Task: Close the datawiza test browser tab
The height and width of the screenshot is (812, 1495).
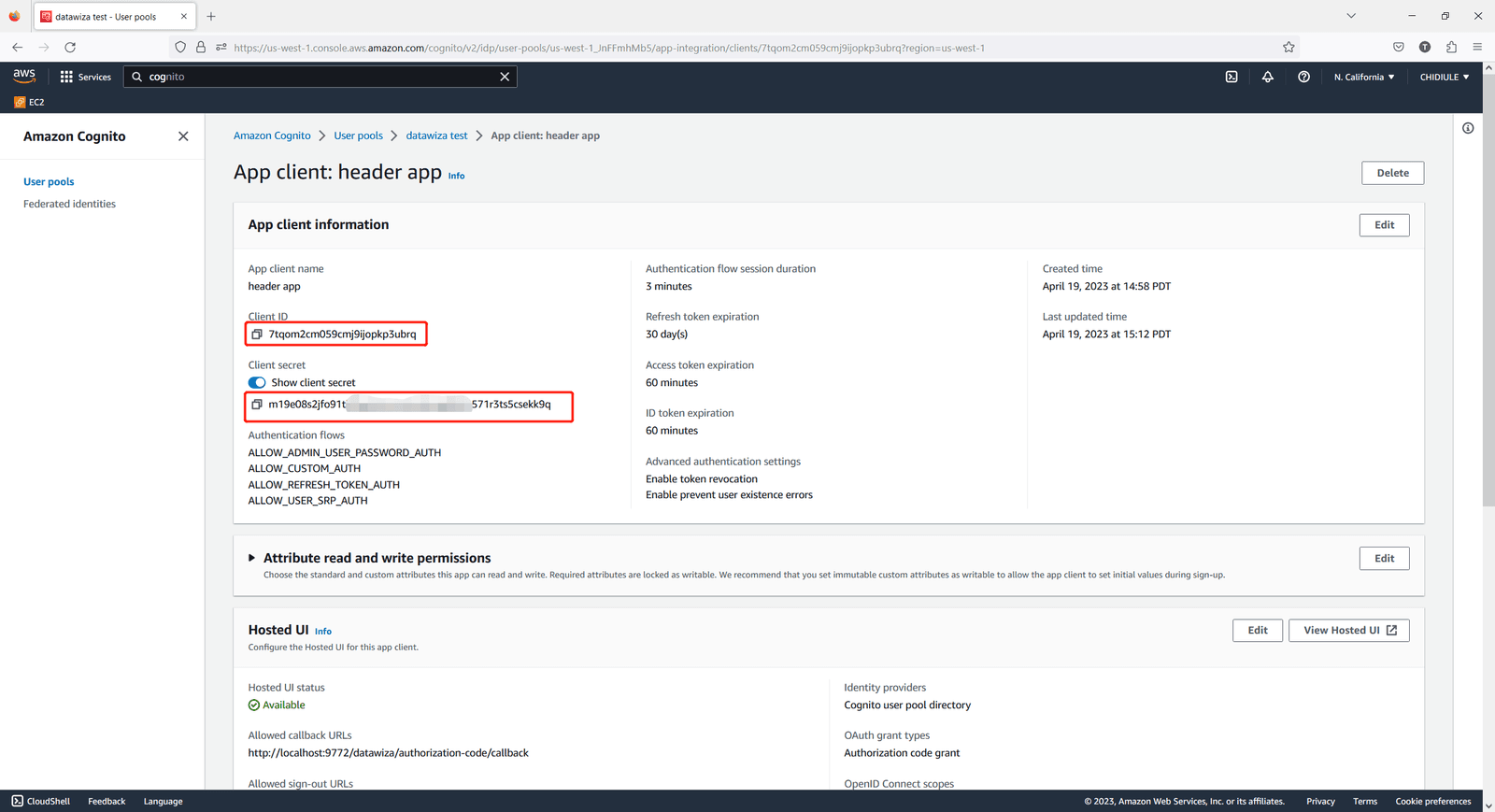Action: [184, 16]
